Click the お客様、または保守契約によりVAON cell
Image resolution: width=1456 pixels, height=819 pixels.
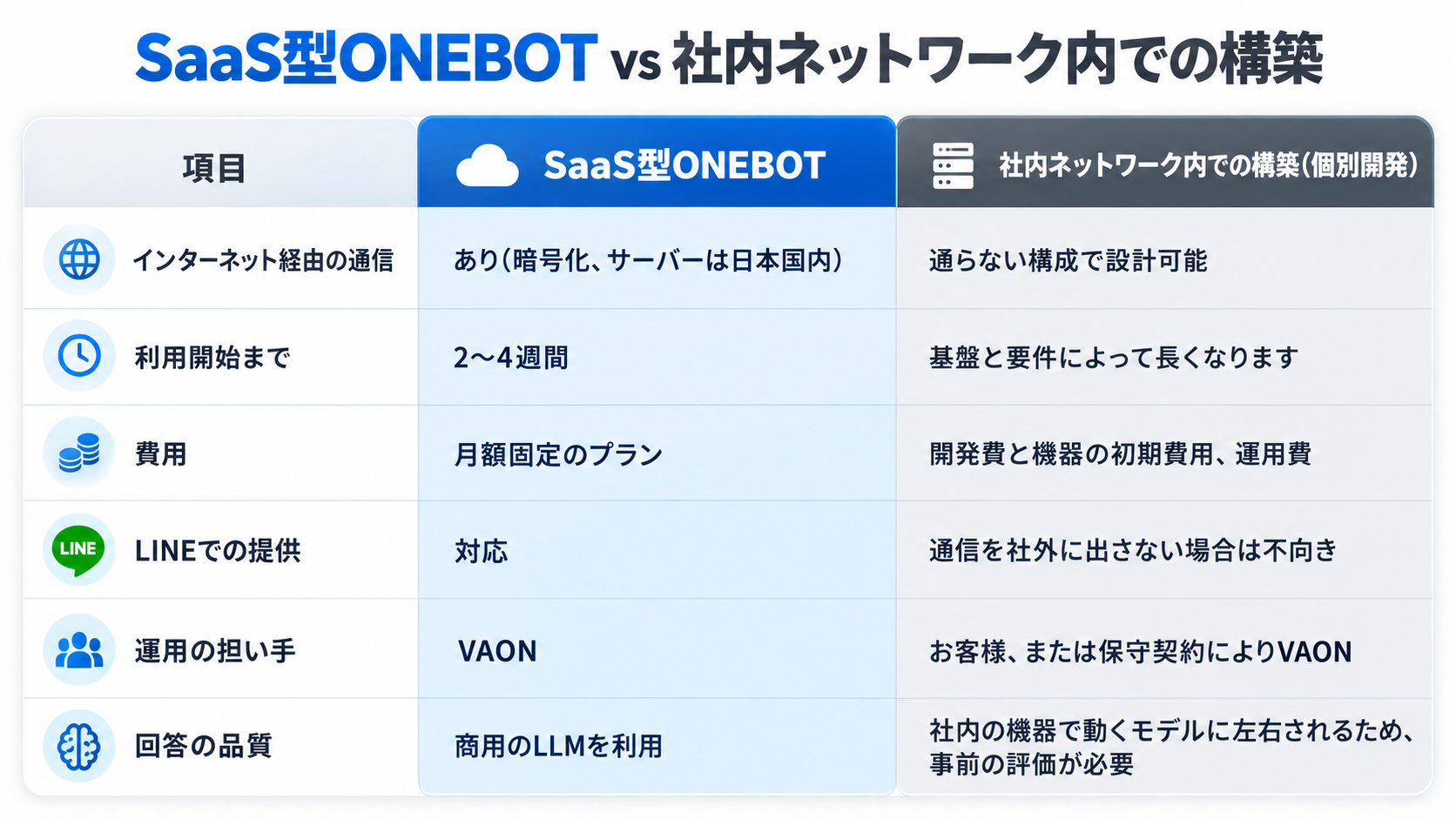pyautogui.click(x=1165, y=649)
